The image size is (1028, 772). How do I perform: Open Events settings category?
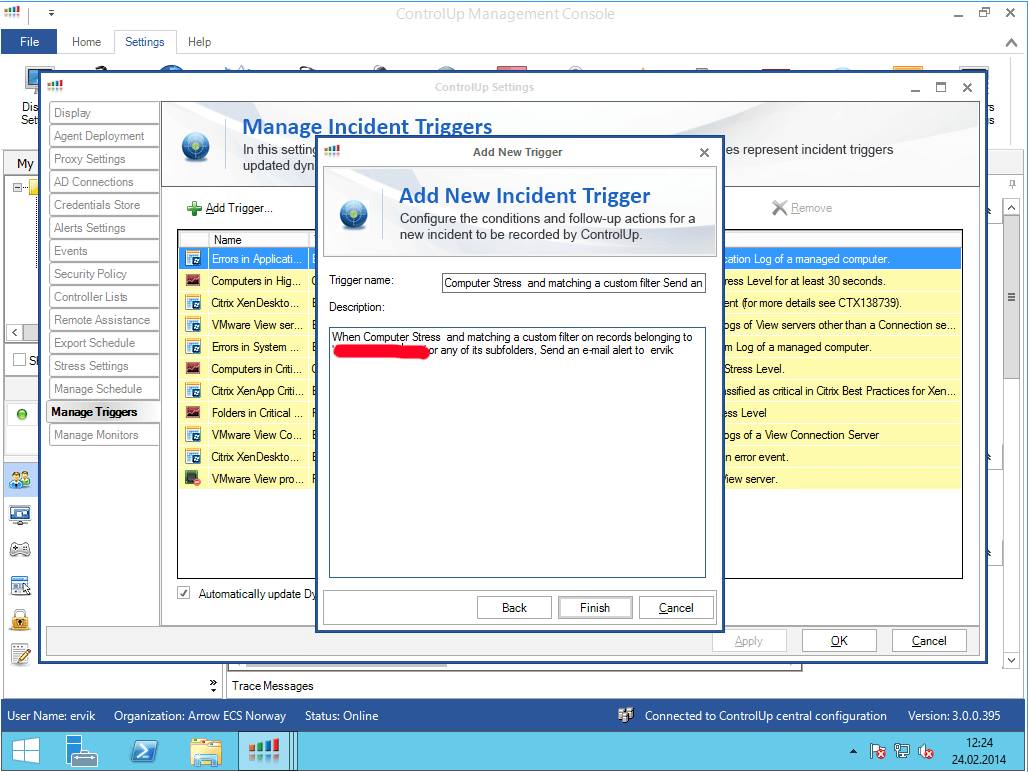tap(104, 250)
